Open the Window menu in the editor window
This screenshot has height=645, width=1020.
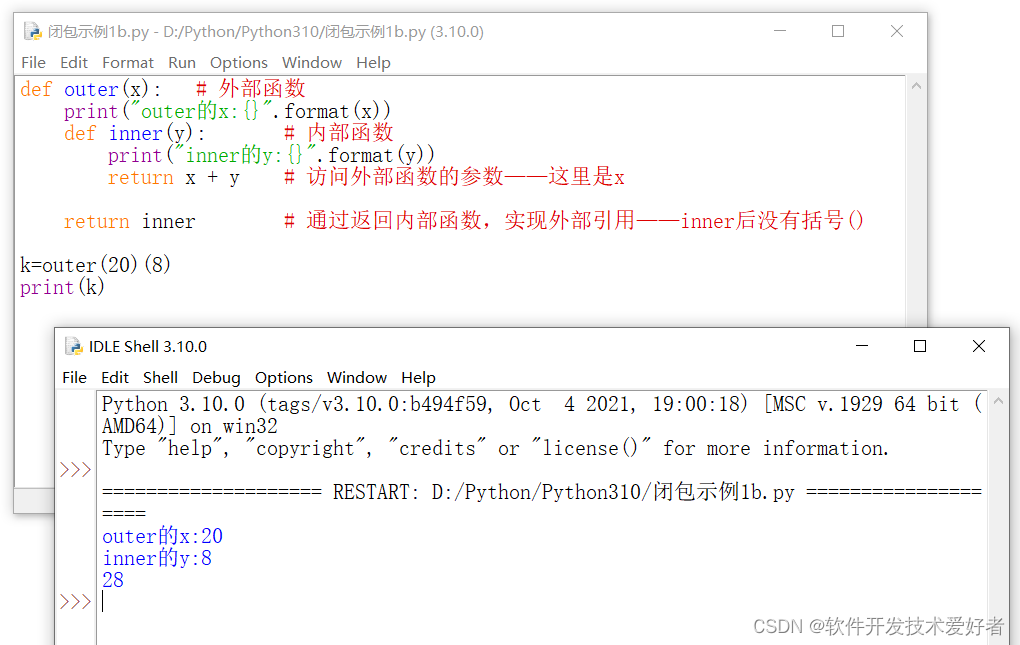[x=311, y=62]
